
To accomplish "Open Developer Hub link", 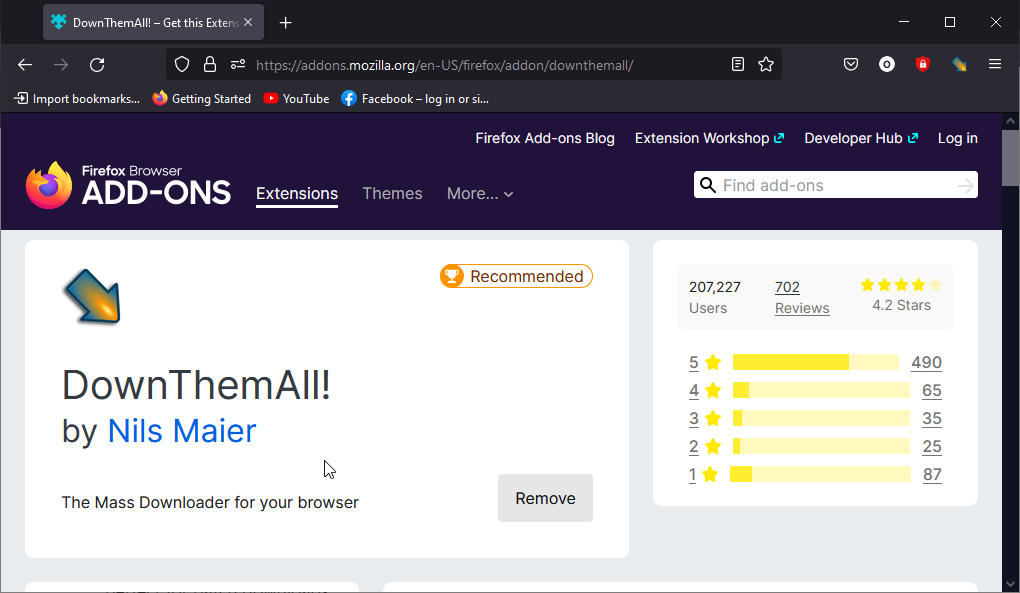I will pyautogui.click(x=861, y=138).
